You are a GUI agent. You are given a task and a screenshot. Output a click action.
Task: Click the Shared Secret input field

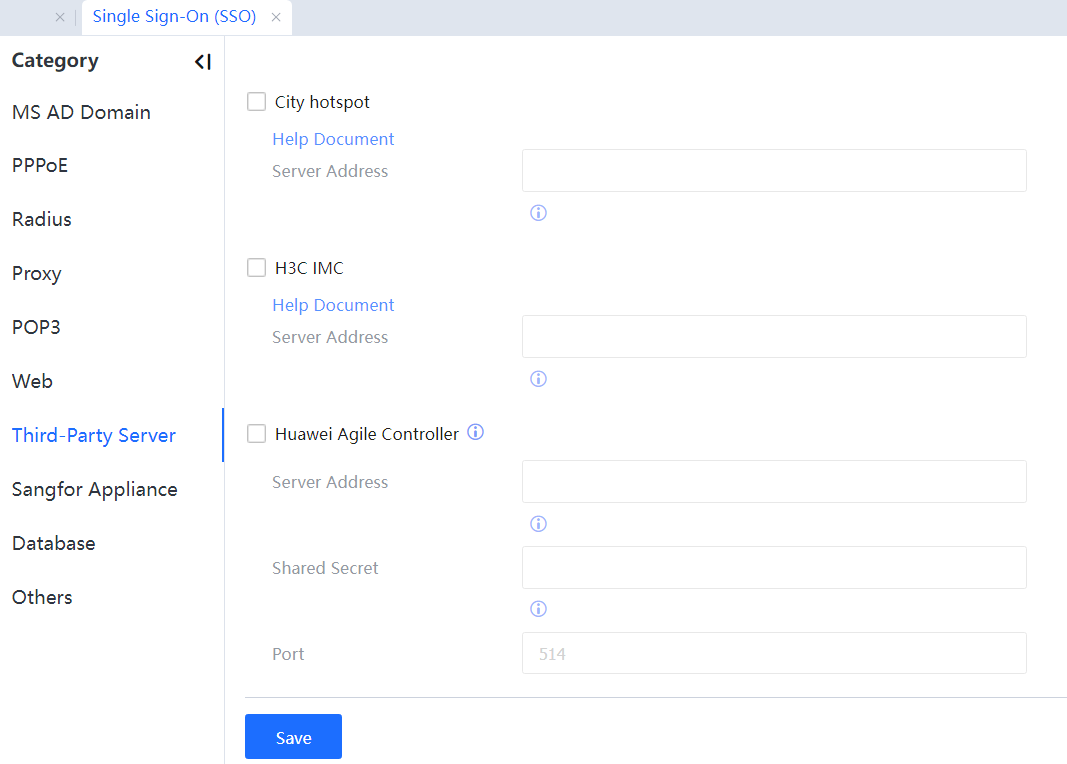click(774, 568)
